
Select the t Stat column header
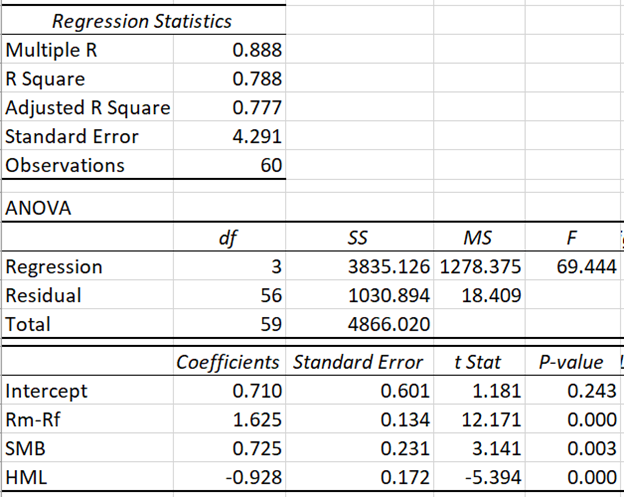pyautogui.click(x=478, y=362)
